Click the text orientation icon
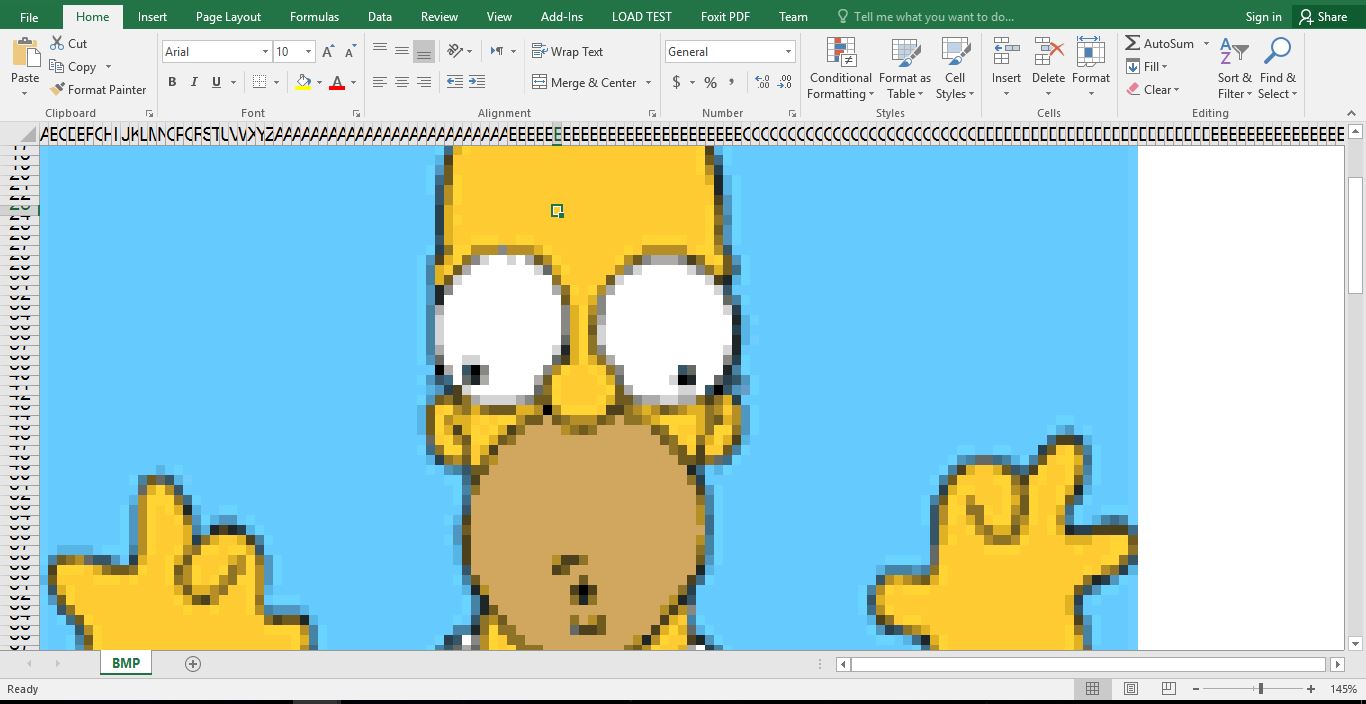The image size is (1366, 704). [456, 51]
